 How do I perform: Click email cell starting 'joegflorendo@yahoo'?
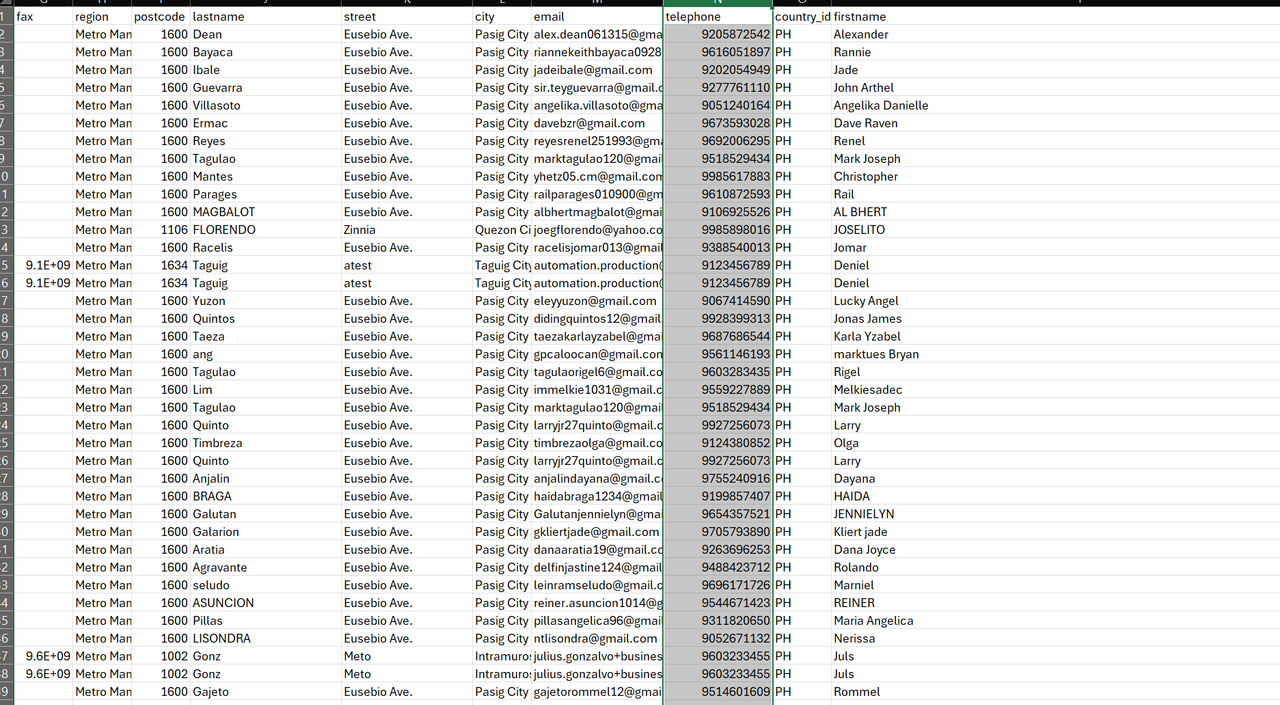pyautogui.click(x=597, y=230)
